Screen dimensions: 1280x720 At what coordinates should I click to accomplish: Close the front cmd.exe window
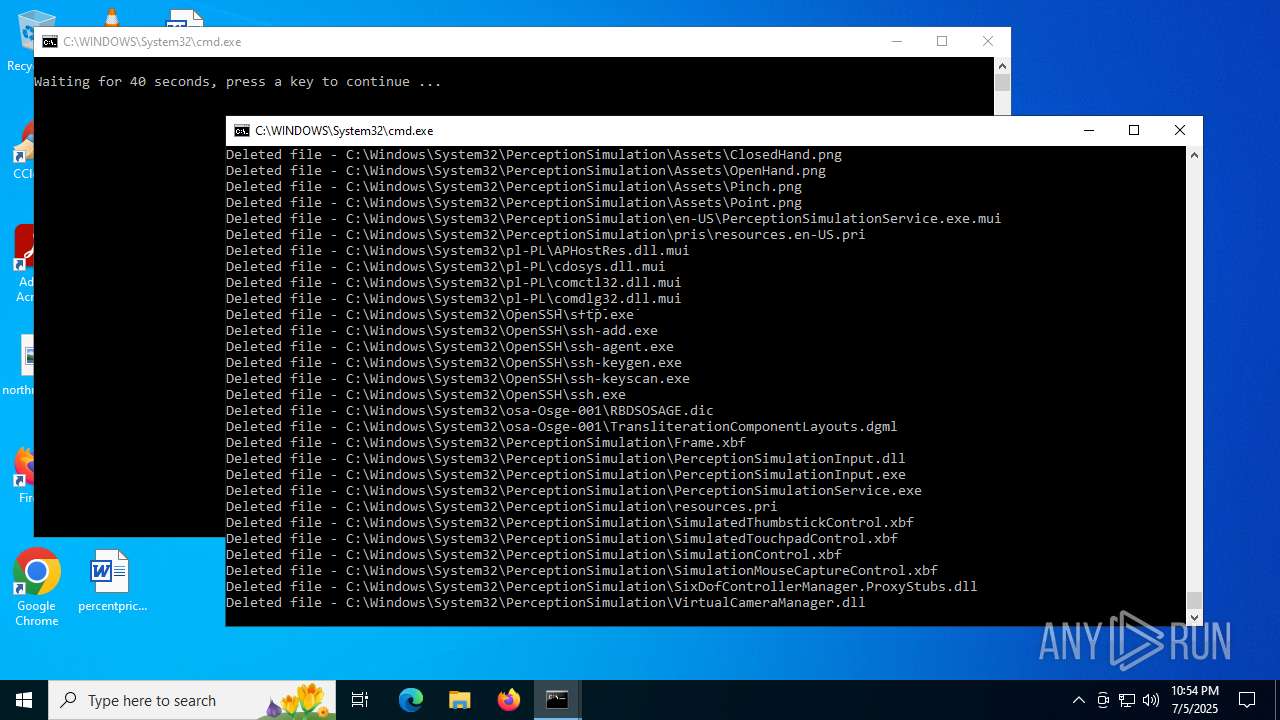point(1180,131)
